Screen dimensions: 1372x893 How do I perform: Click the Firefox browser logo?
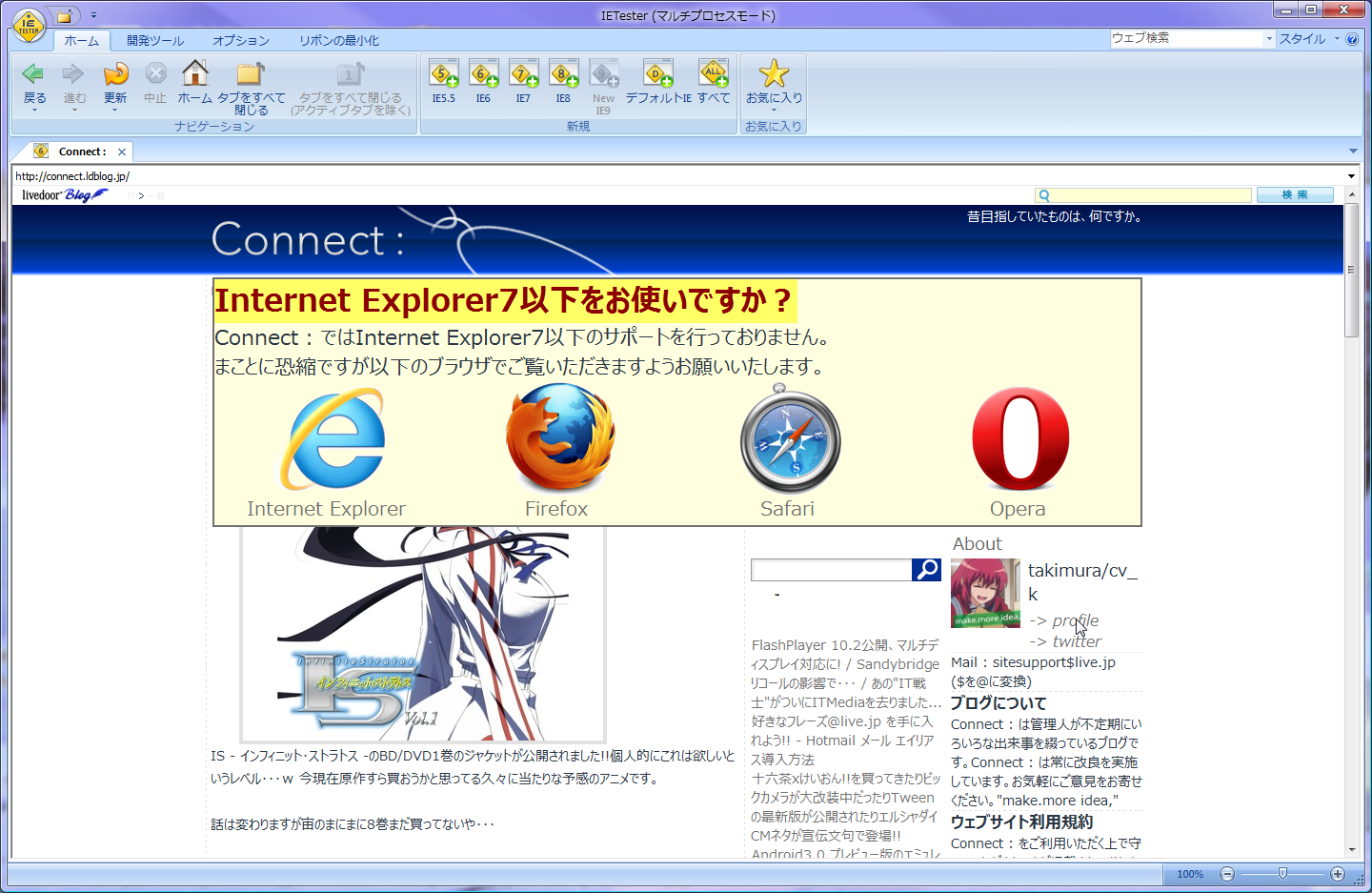point(560,437)
